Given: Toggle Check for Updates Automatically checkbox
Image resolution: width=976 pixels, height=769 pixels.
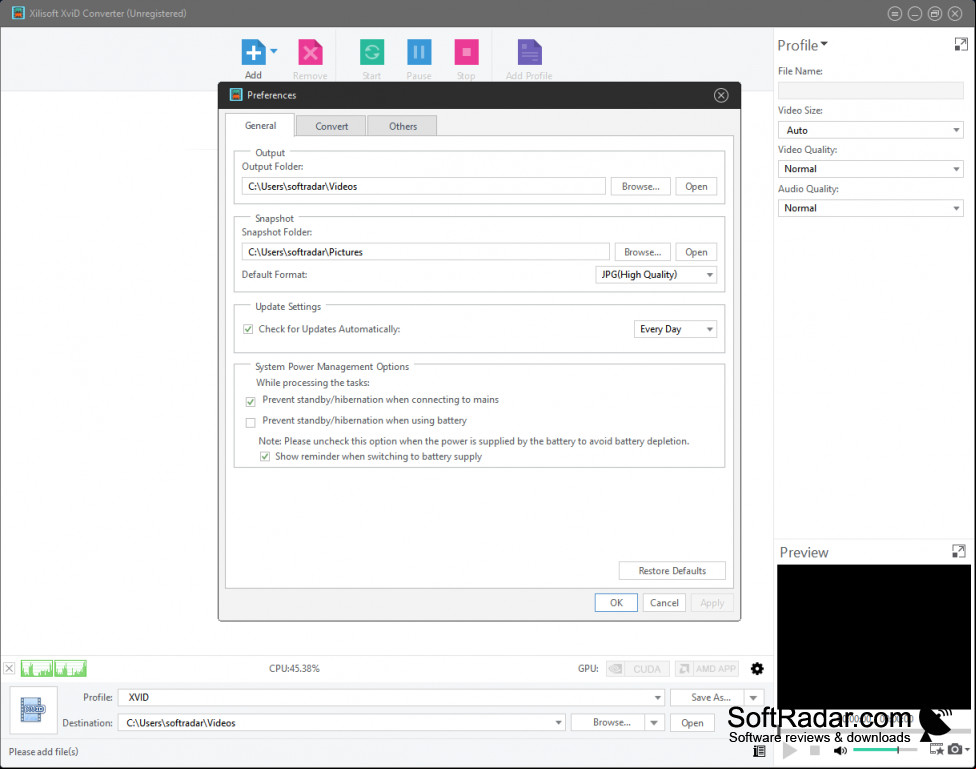Looking at the screenshot, I should [248, 329].
